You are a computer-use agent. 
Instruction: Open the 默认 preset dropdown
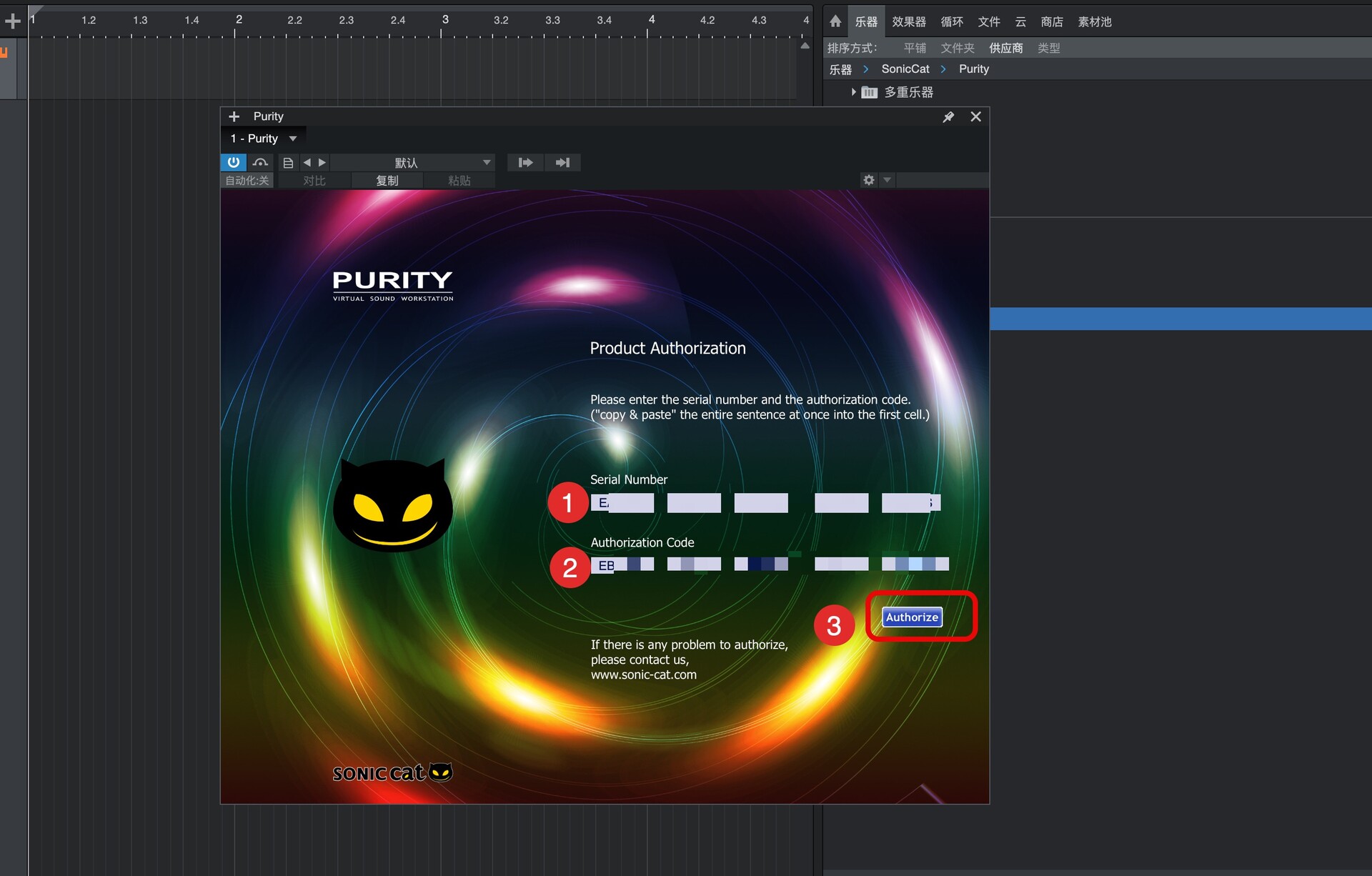pyautogui.click(x=412, y=163)
